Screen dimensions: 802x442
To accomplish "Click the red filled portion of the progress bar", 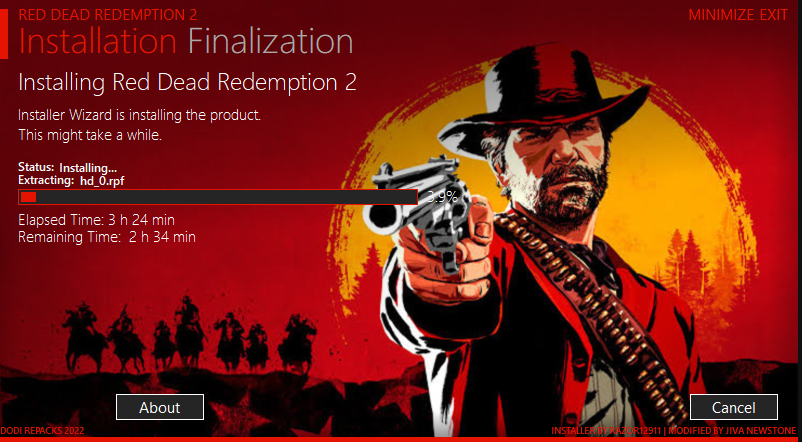I will click(x=28, y=197).
